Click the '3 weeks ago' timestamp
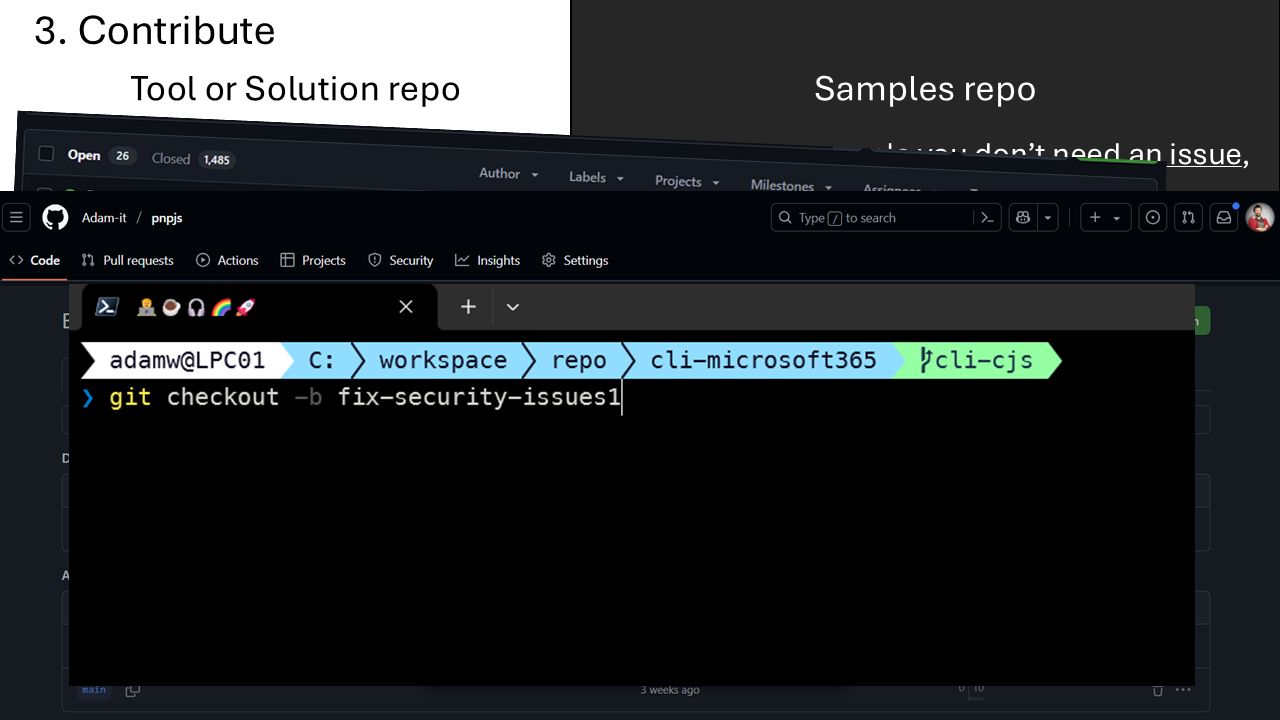1280x720 pixels. click(x=670, y=690)
